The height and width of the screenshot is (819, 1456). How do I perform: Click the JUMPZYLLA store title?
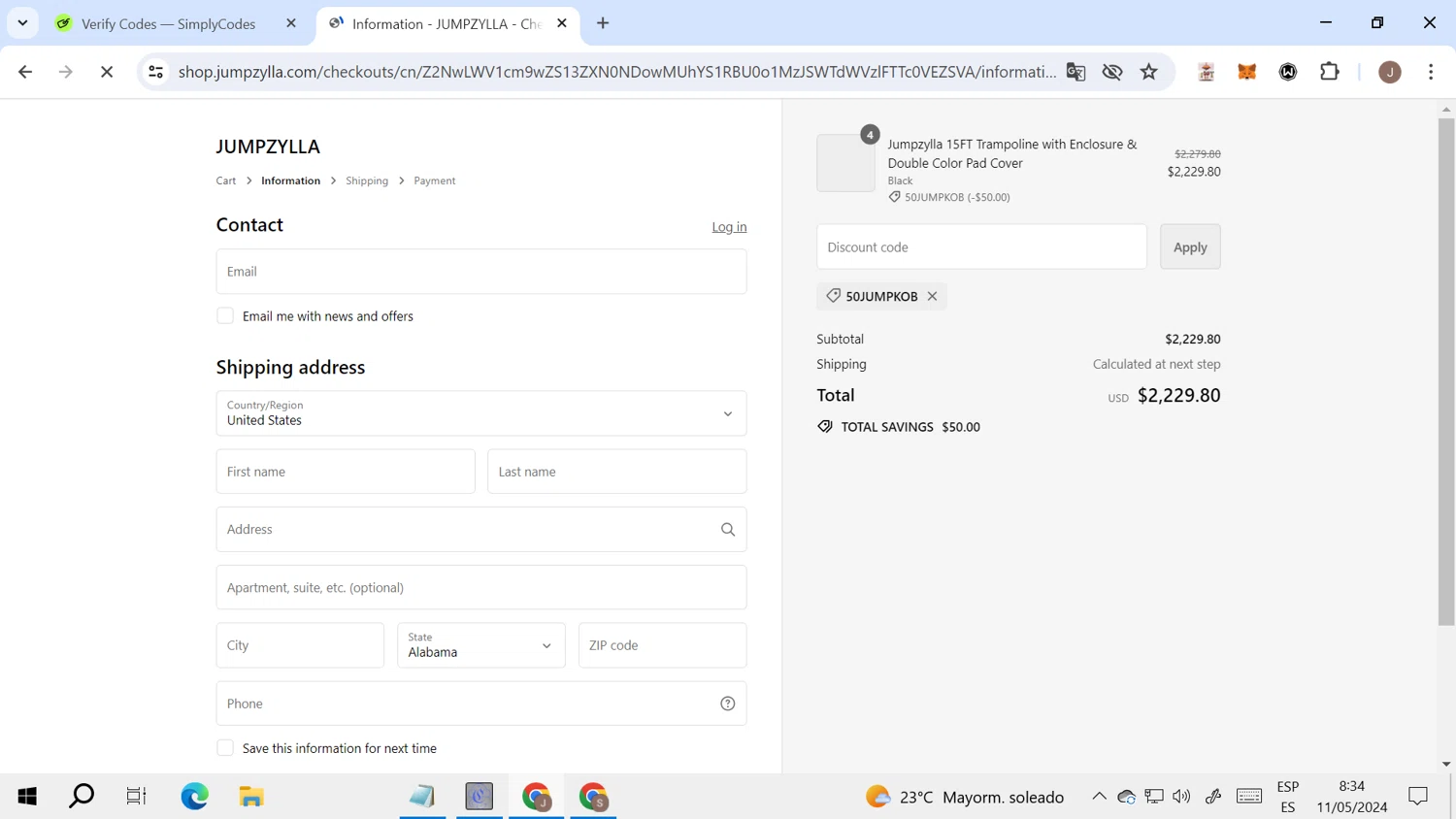[x=268, y=147]
